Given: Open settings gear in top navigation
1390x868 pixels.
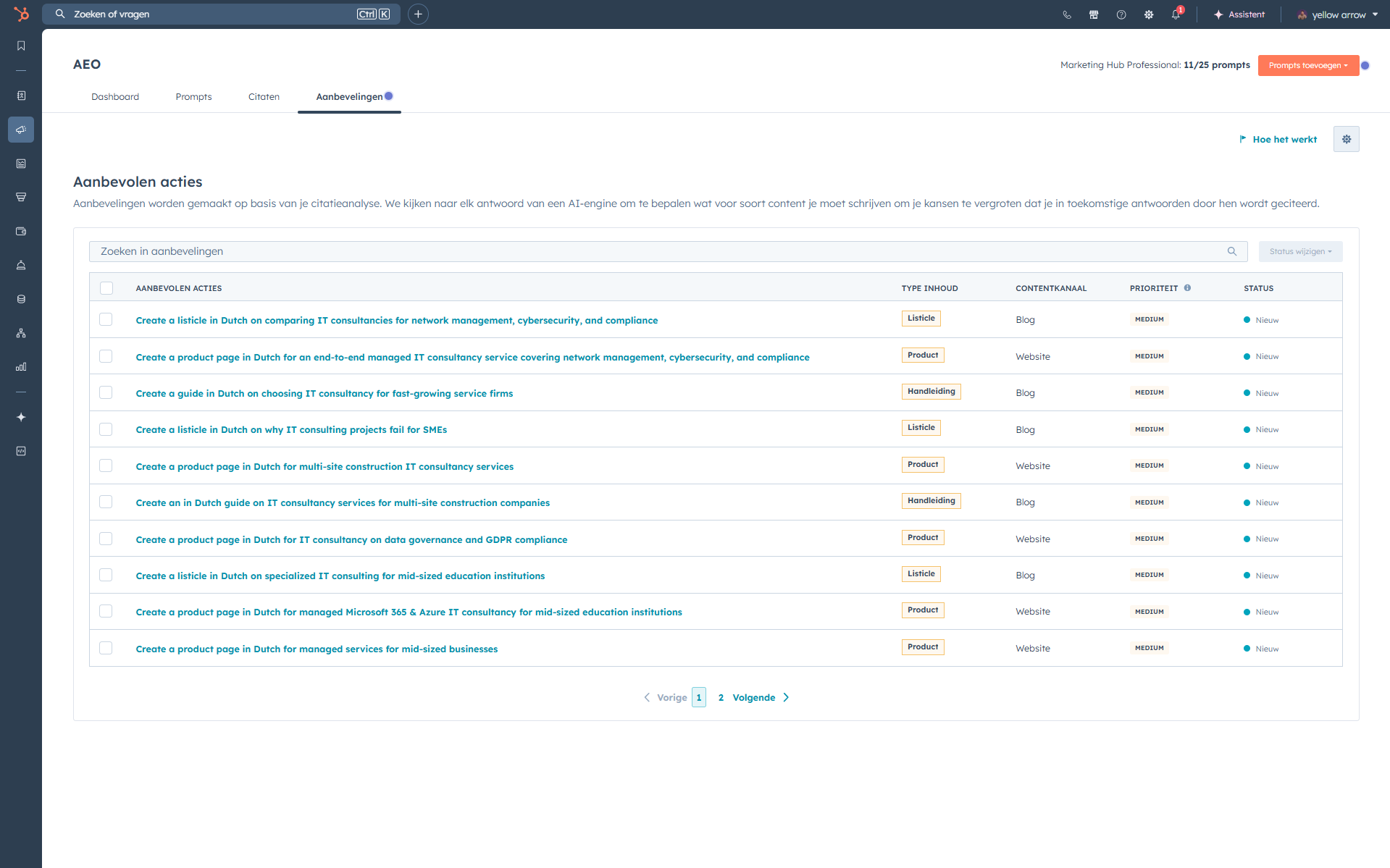Looking at the screenshot, I should (1149, 14).
